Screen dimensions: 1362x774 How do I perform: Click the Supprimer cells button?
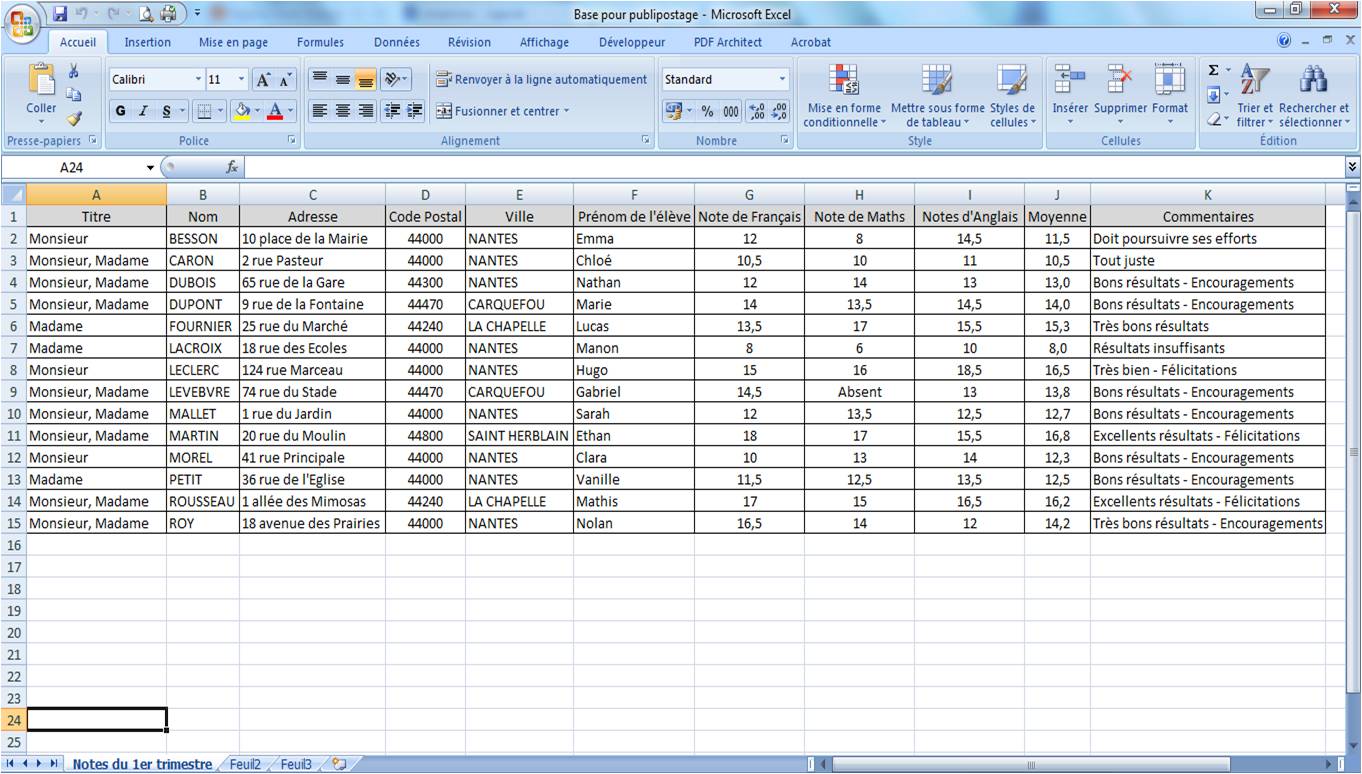(x=1120, y=95)
